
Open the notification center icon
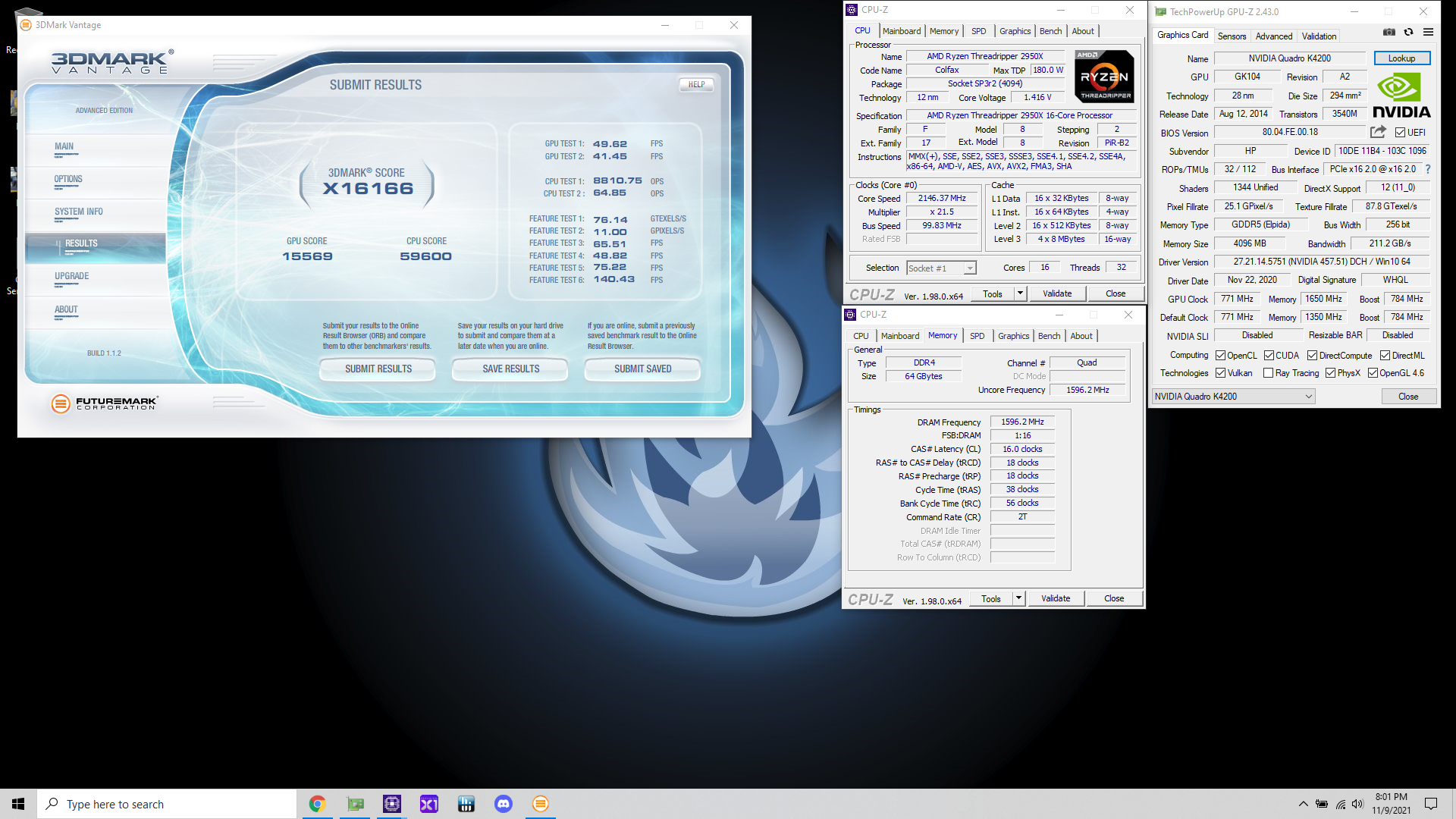tap(1431, 804)
